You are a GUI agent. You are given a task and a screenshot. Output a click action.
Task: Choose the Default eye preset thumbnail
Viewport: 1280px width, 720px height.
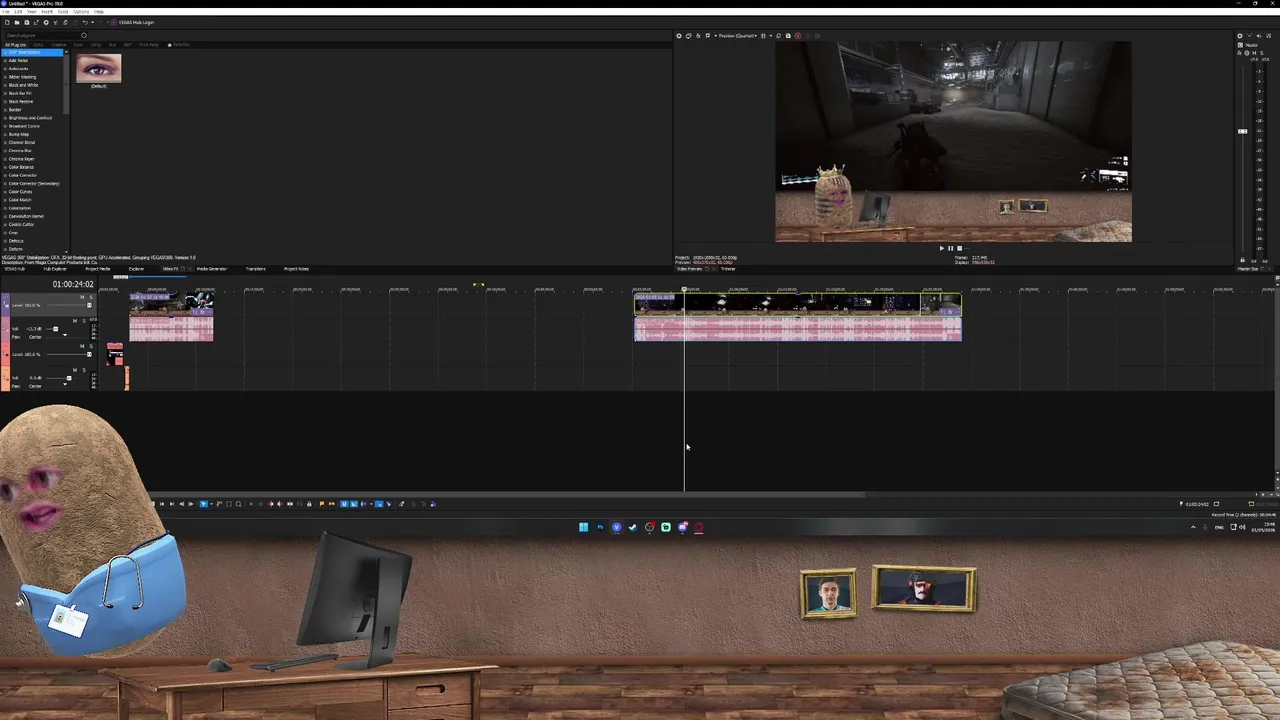(x=98, y=69)
